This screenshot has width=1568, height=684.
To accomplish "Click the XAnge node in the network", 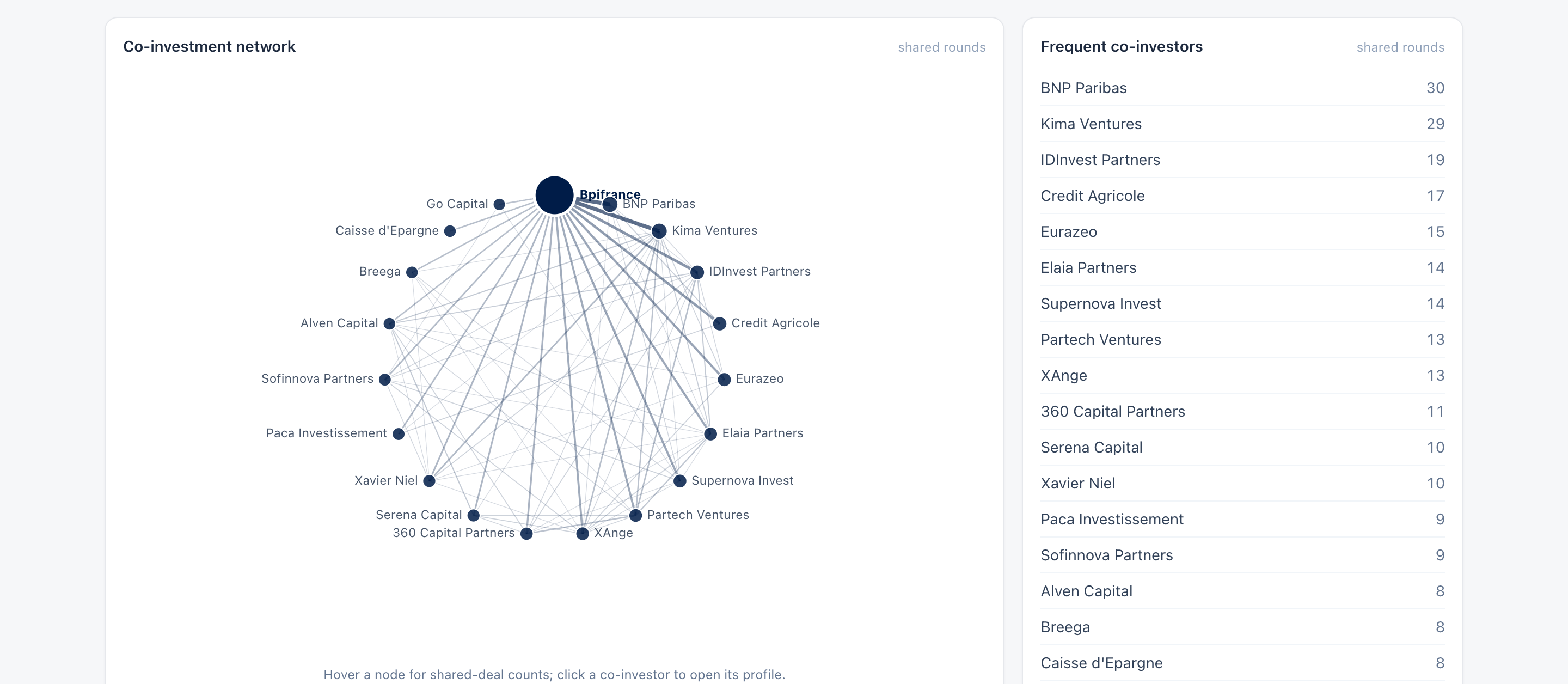I will tap(583, 533).
